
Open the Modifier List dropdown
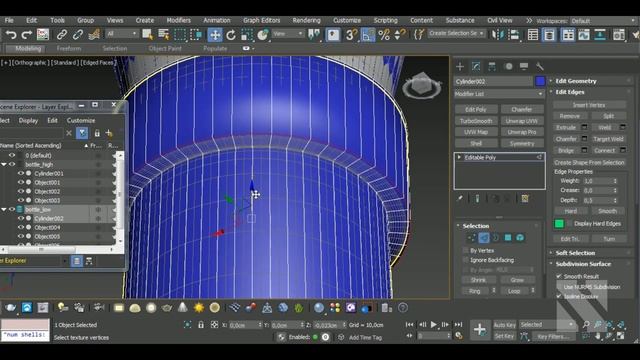click(500, 94)
